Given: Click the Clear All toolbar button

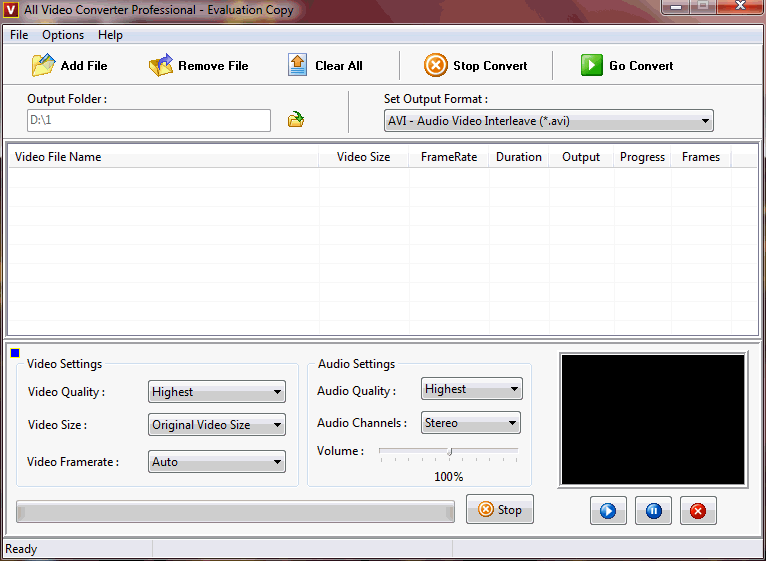Looking at the screenshot, I should pos(325,65).
